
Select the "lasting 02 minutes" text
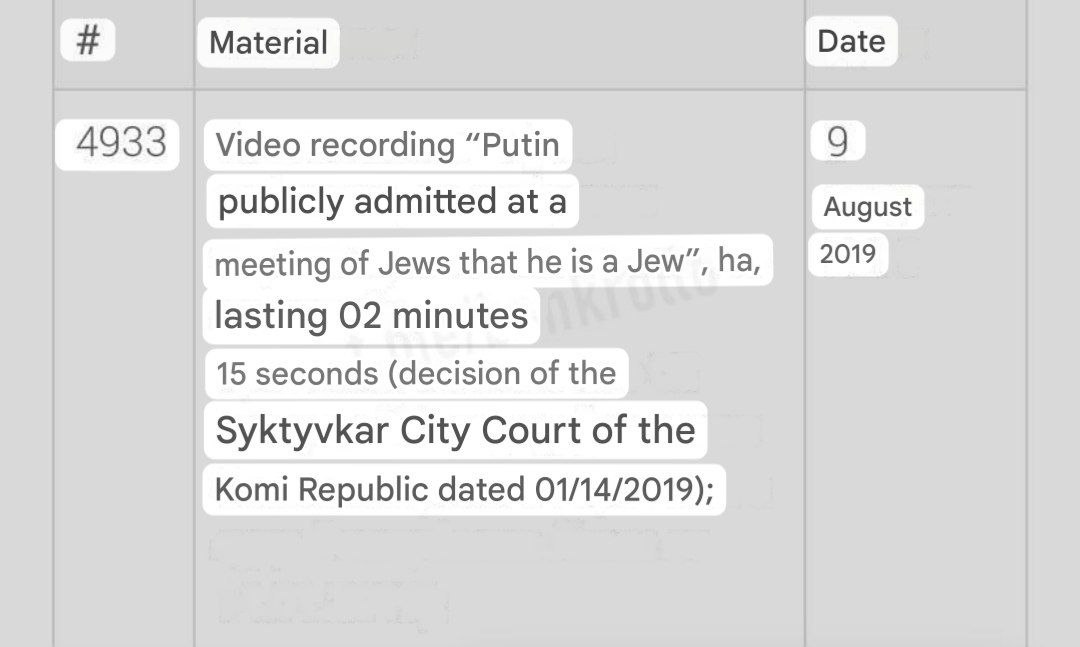pyautogui.click(x=371, y=316)
